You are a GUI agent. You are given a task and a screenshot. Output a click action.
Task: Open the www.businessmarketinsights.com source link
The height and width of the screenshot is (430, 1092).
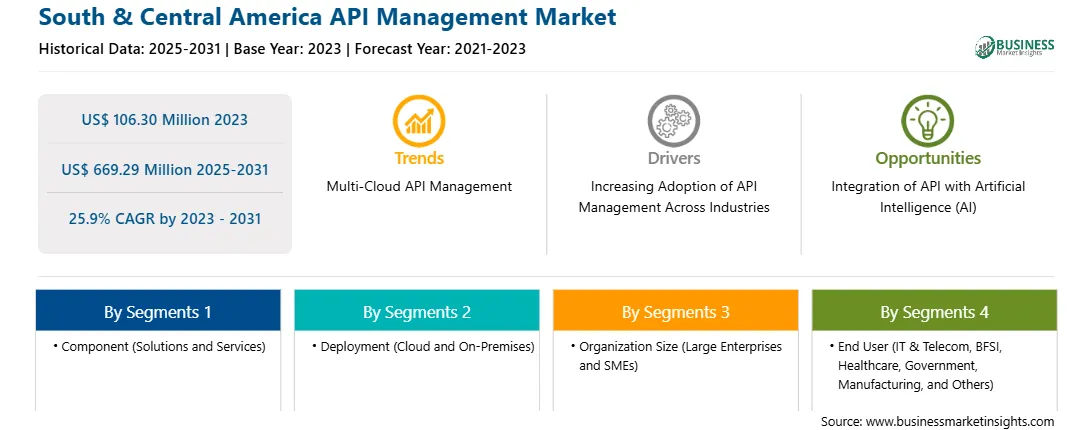[x=960, y=422]
